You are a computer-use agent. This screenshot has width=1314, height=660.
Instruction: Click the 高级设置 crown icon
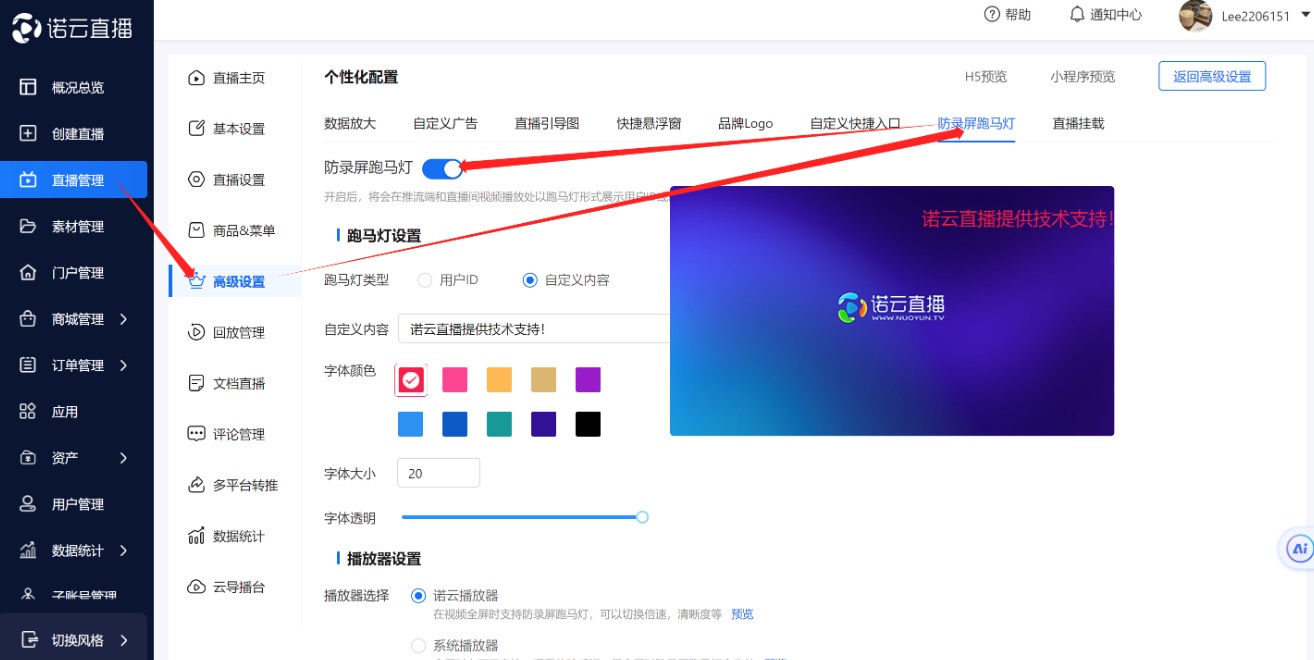[196, 281]
